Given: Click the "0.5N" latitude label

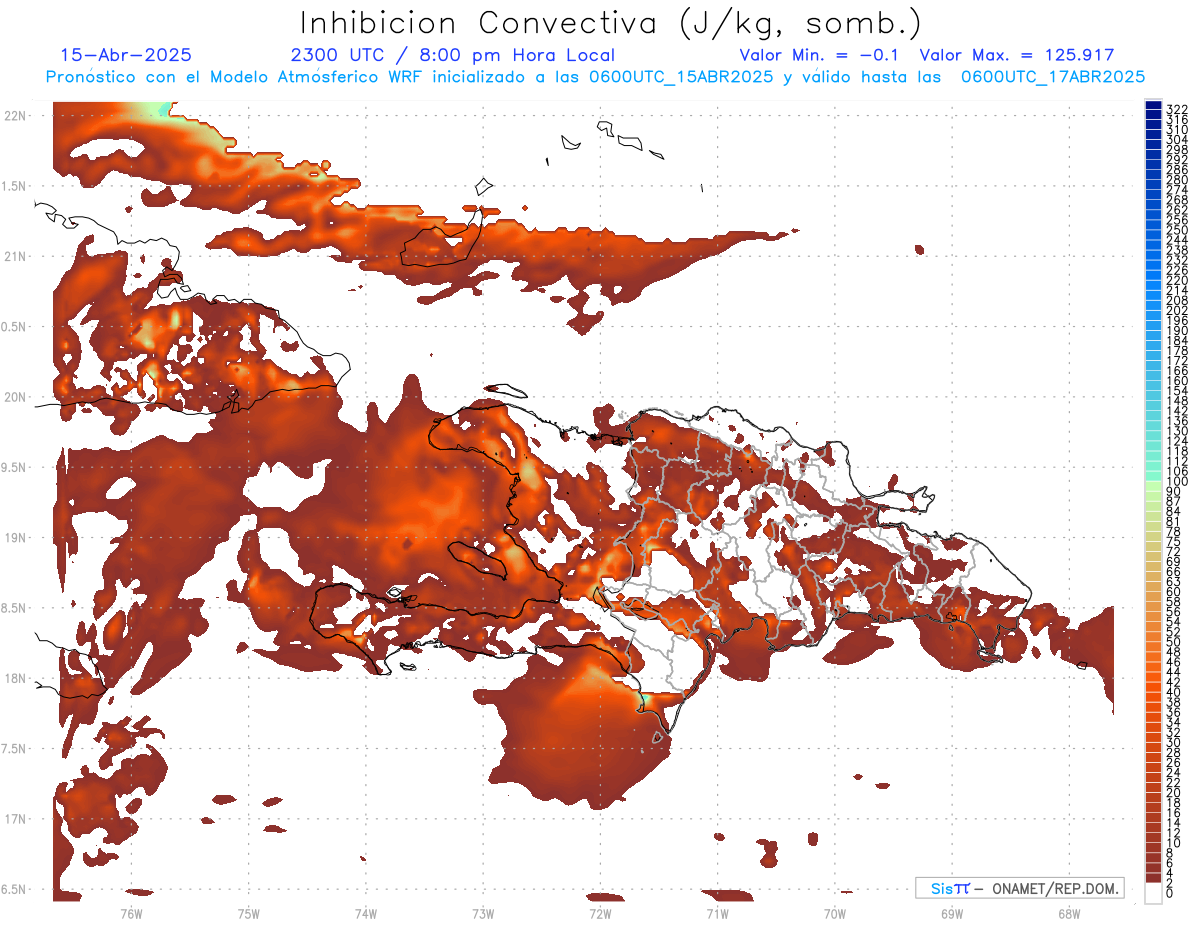Looking at the screenshot, I should point(14,327).
